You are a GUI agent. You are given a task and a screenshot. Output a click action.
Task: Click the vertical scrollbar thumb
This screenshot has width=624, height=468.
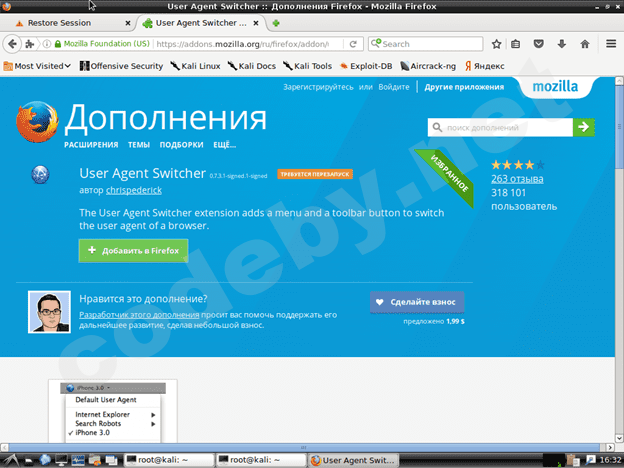coord(619,127)
